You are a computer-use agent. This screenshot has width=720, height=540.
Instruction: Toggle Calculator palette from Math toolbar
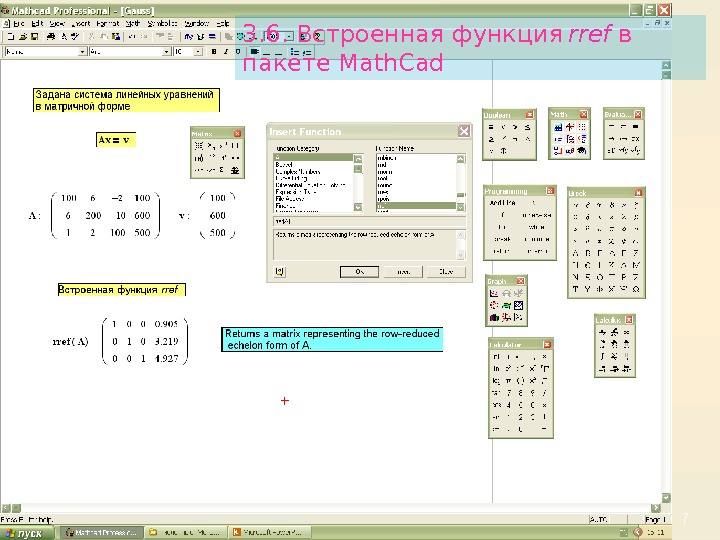point(558,127)
